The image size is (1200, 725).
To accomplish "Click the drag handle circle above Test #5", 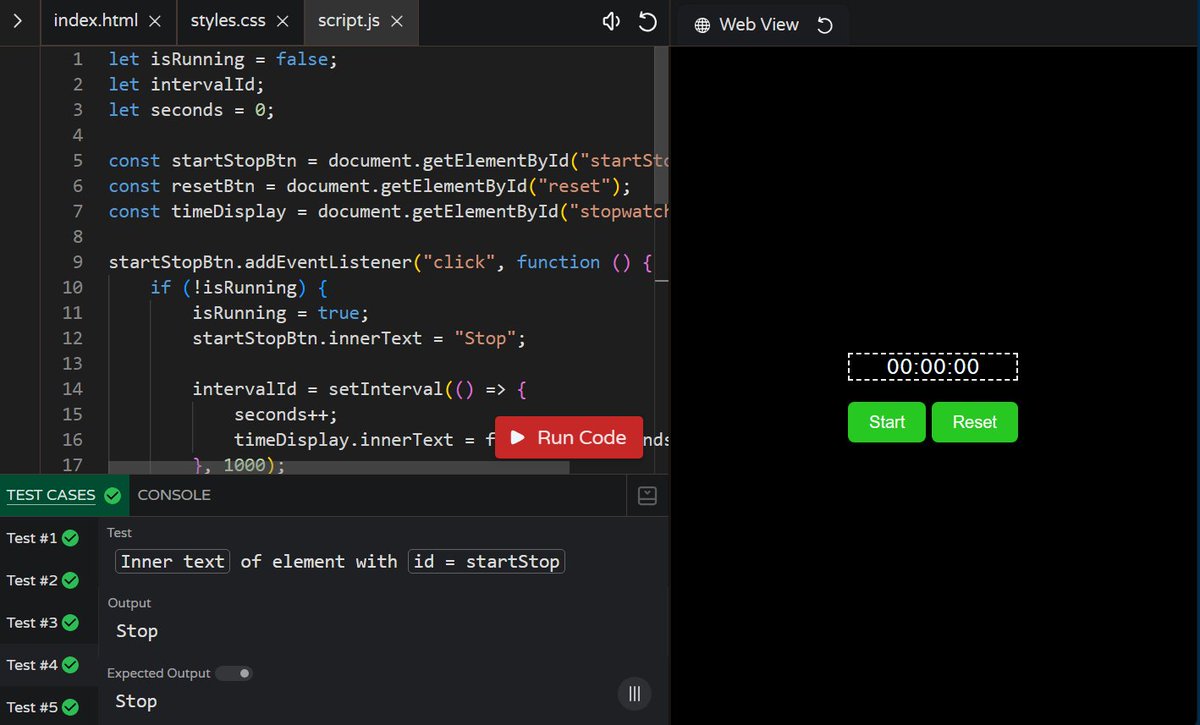I will pos(634,693).
